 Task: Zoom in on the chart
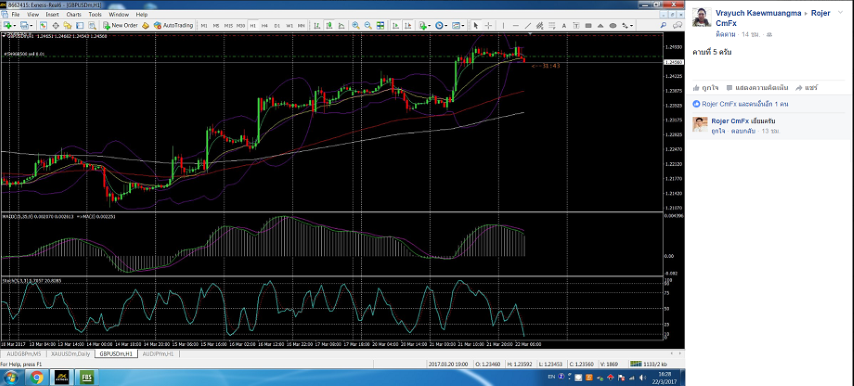pos(356,25)
